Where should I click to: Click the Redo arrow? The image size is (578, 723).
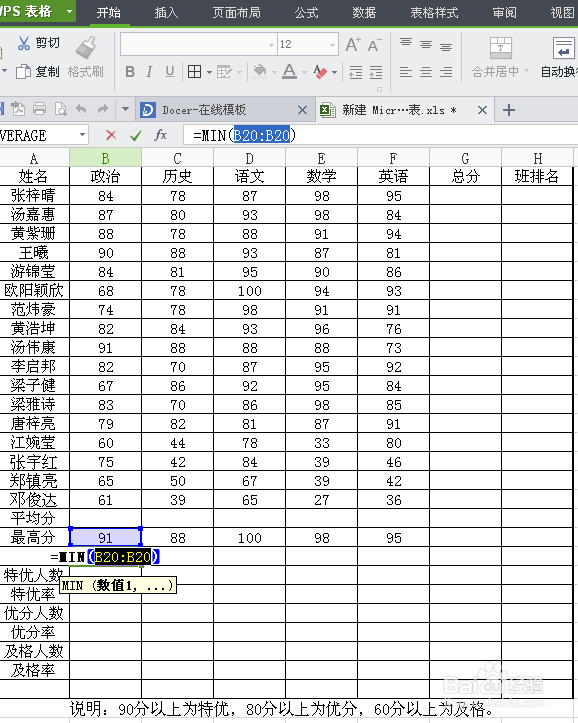(102, 109)
